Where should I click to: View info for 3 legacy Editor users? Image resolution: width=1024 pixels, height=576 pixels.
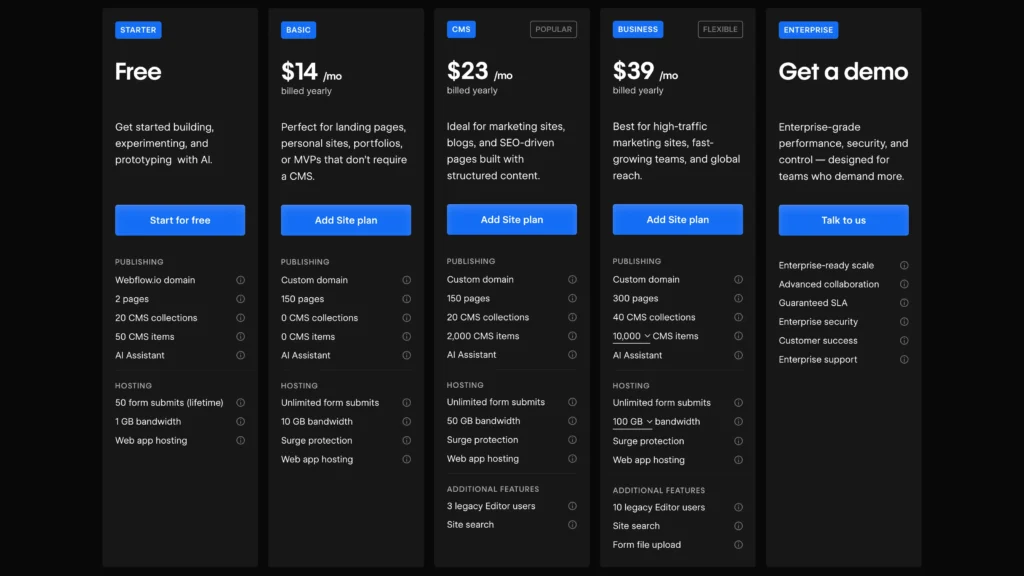click(x=573, y=507)
